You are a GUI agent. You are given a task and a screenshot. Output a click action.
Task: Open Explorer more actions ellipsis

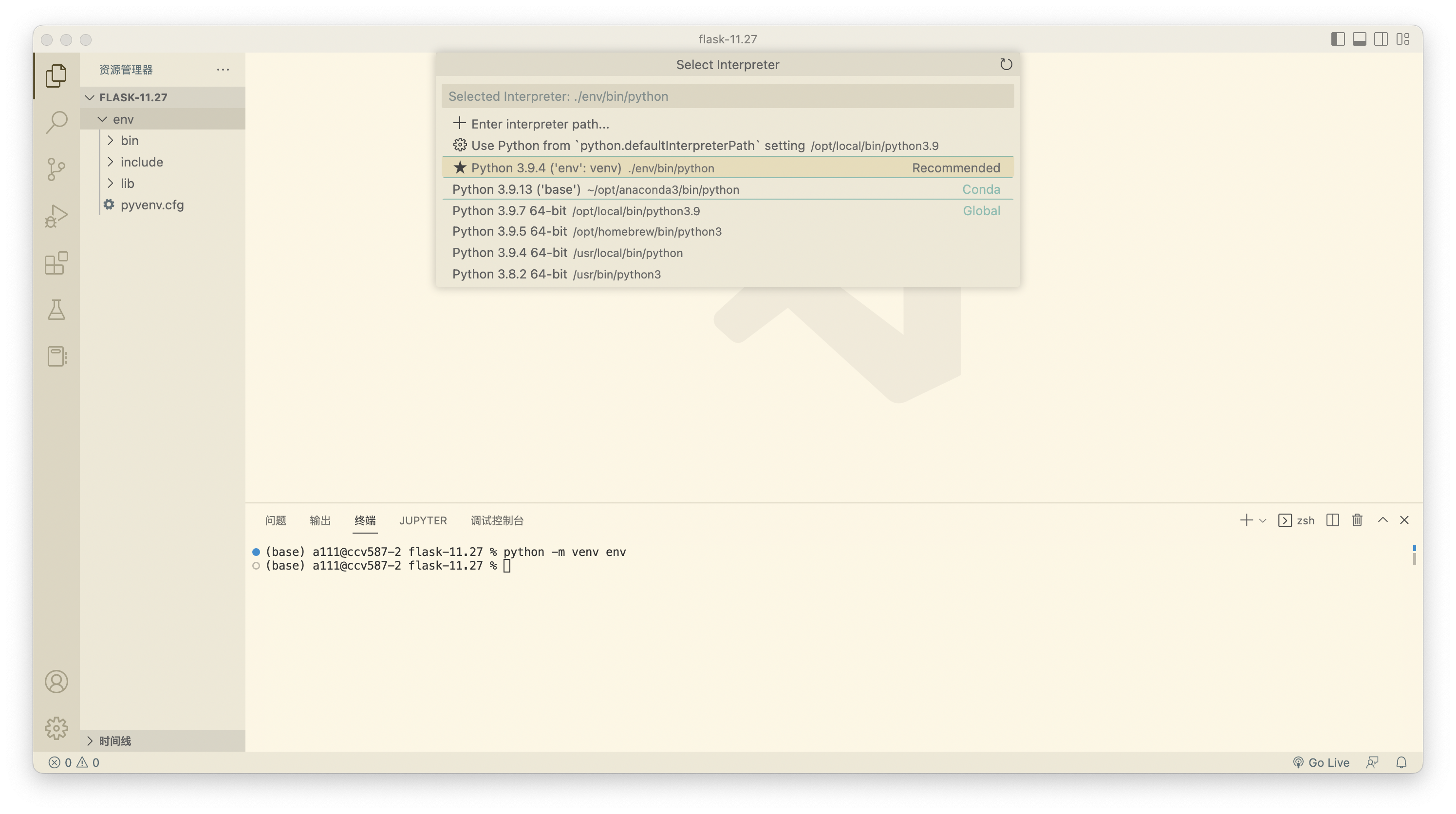click(223, 70)
